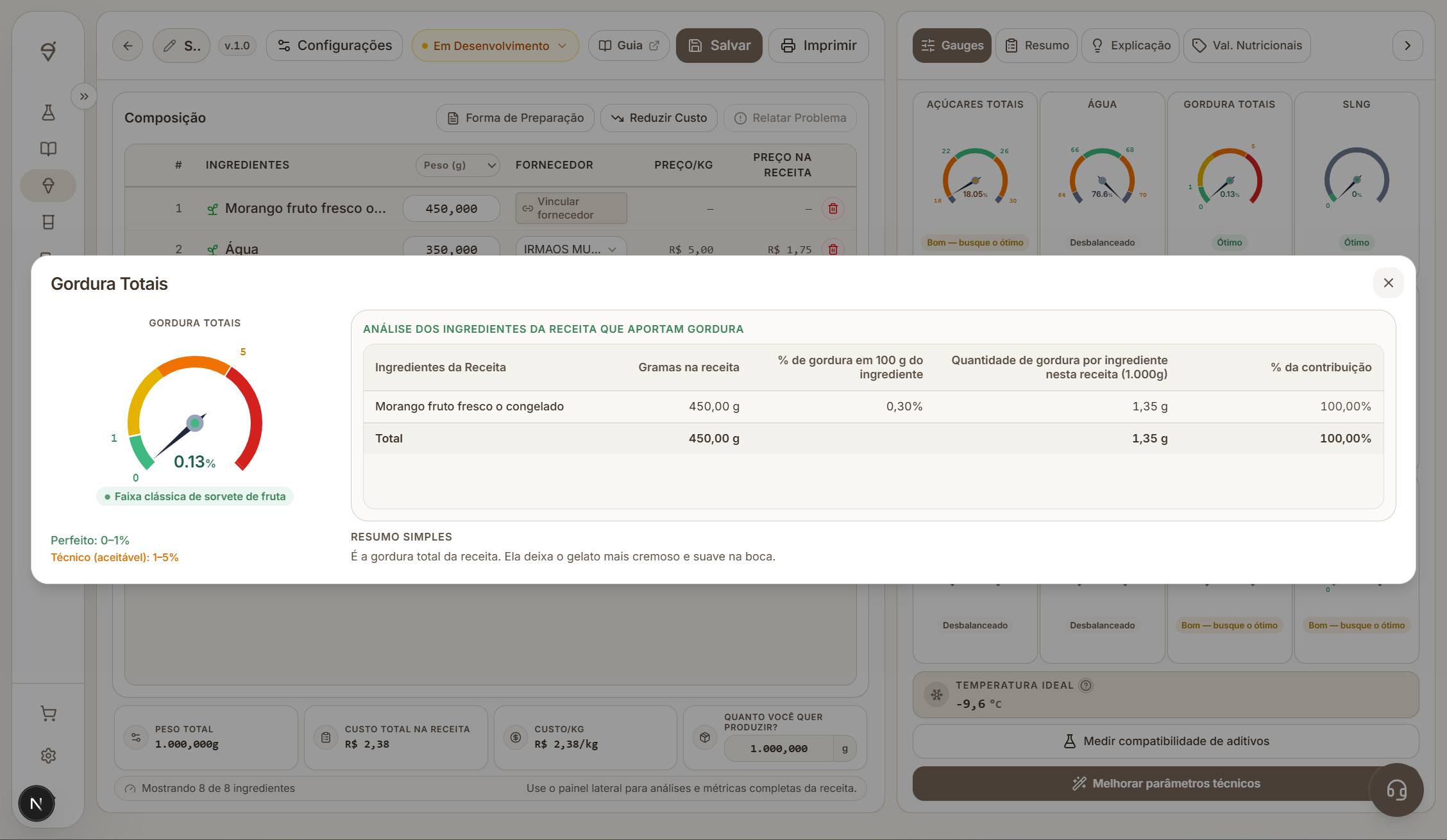Click Vincular fornecedor for Morango
1447x840 pixels.
571,208
